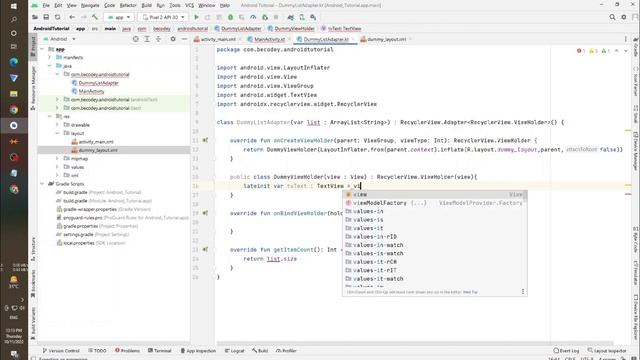Open the completion popup three-dot options
Viewport: 640px width, 360px height.
click(522, 291)
